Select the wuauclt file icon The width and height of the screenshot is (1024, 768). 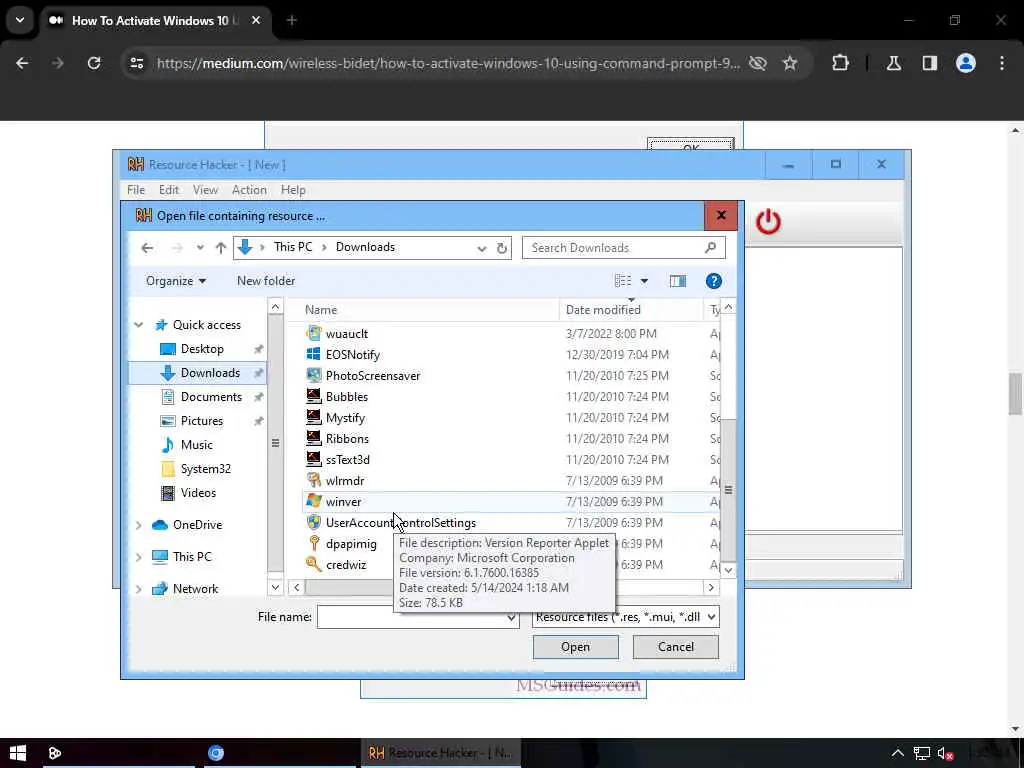pyautogui.click(x=314, y=334)
